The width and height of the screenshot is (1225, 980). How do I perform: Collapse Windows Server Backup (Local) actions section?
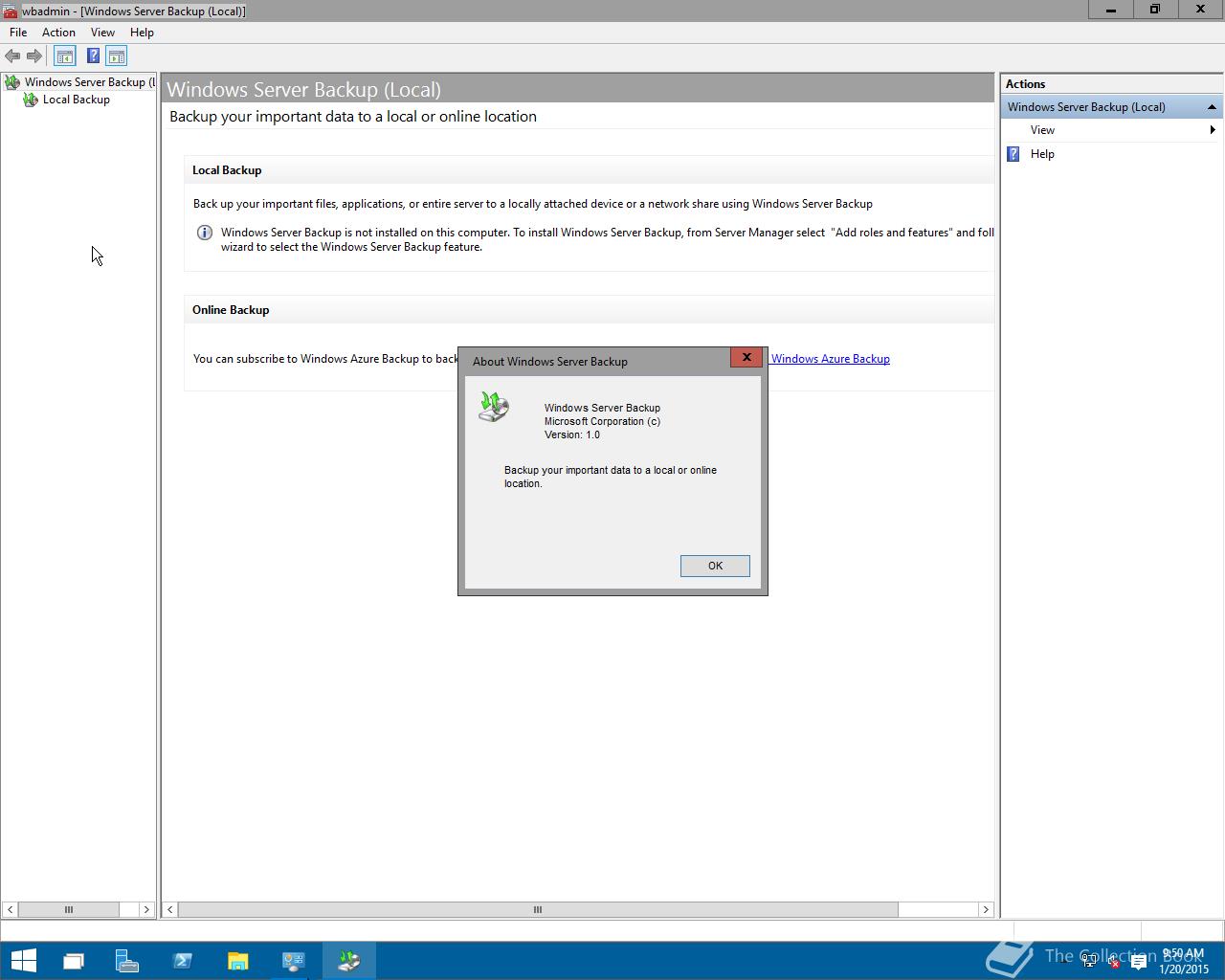(1212, 107)
